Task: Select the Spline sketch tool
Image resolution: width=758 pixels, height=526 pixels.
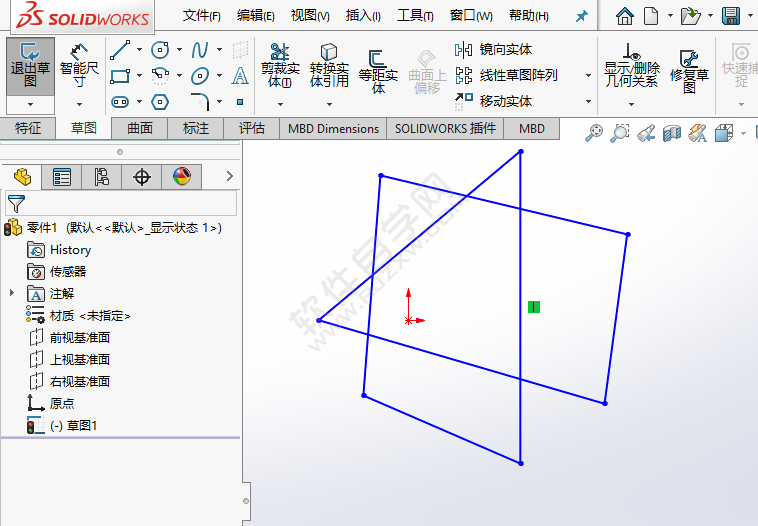Action: (x=200, y=50)
